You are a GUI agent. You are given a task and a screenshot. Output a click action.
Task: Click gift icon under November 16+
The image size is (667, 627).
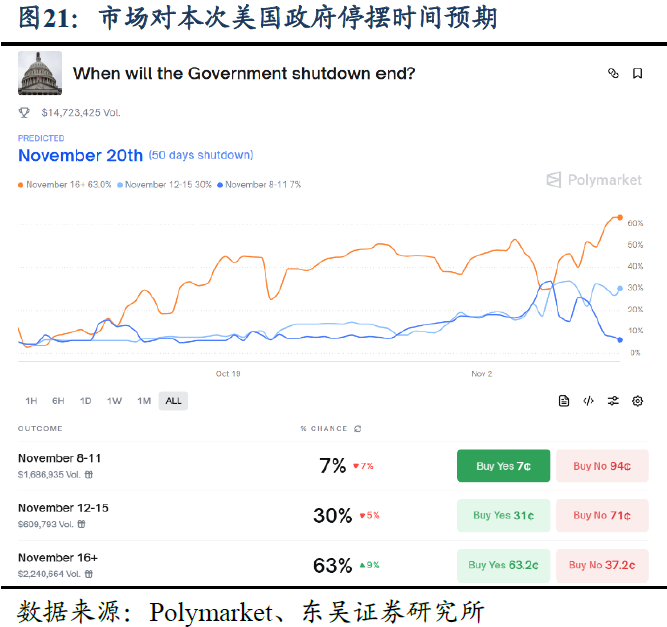pyautogui.click(x=88, y=574)
